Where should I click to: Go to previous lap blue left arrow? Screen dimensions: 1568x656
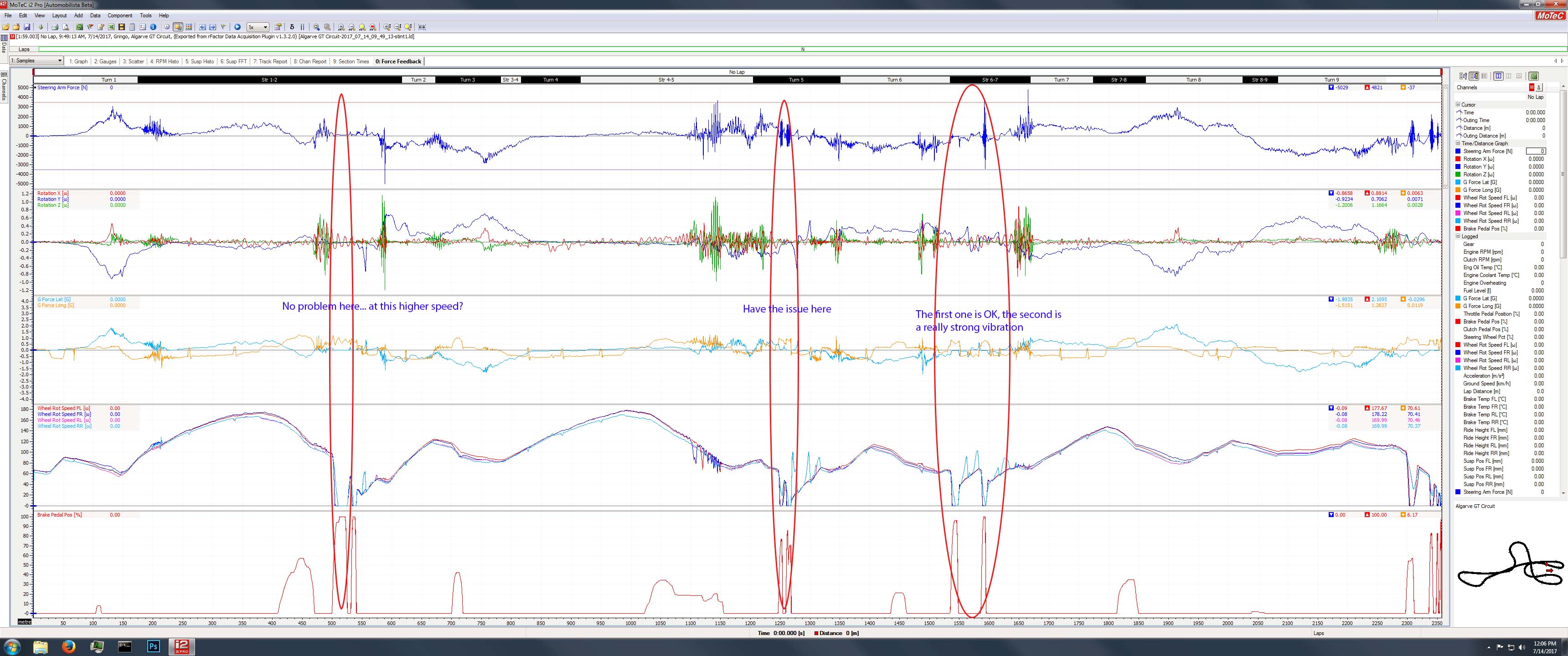pyautogui.click(x=202, y=27)
